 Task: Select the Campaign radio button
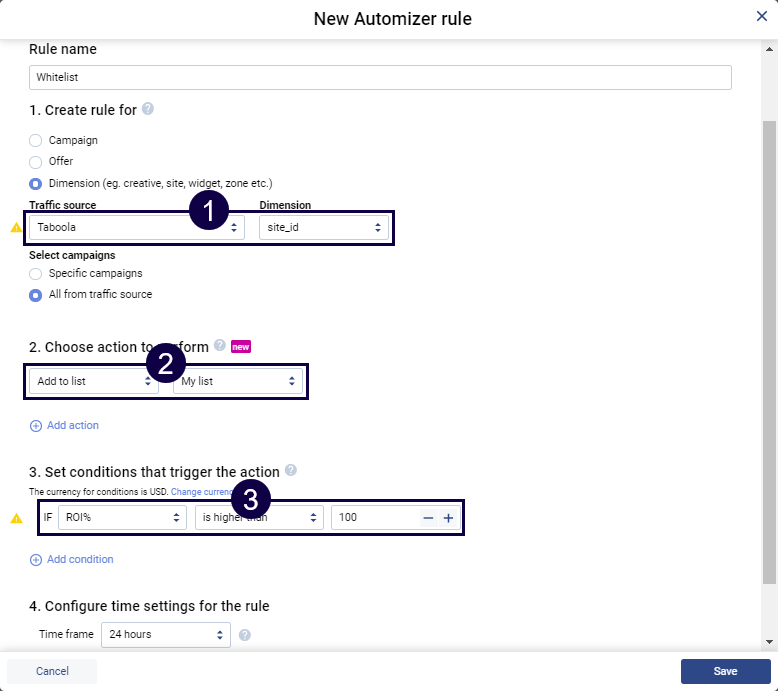pos(36,141)
